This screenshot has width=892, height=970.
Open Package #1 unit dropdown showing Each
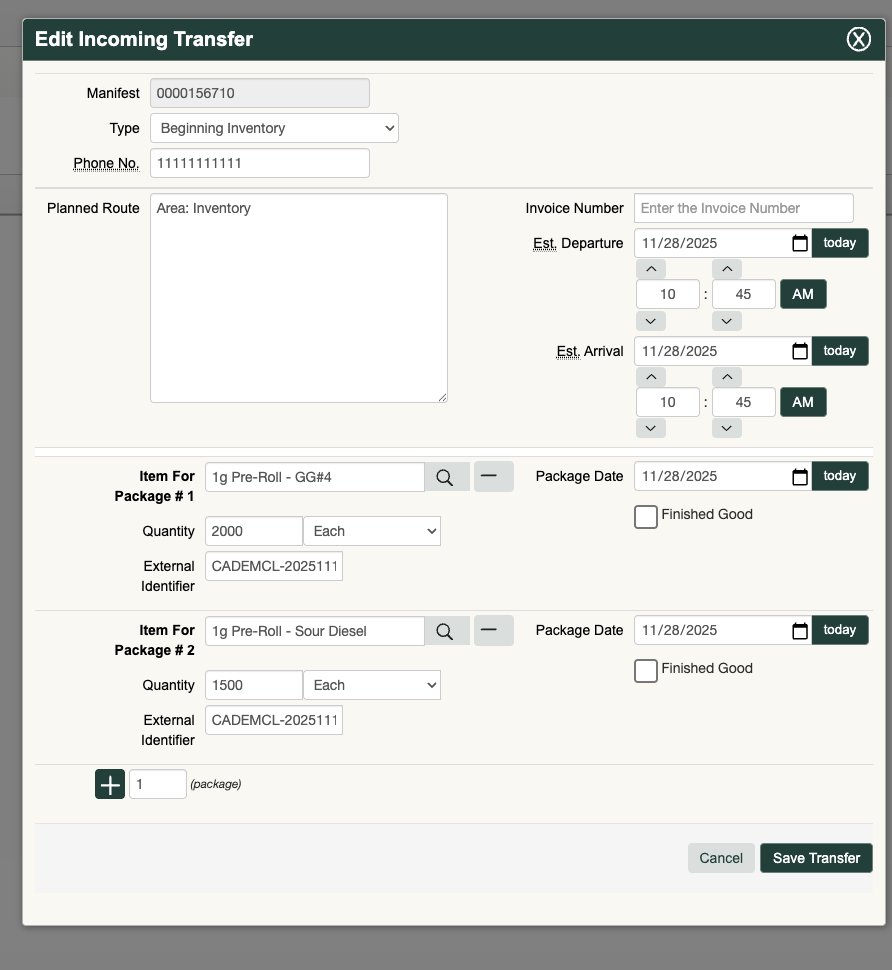(371, 531)
